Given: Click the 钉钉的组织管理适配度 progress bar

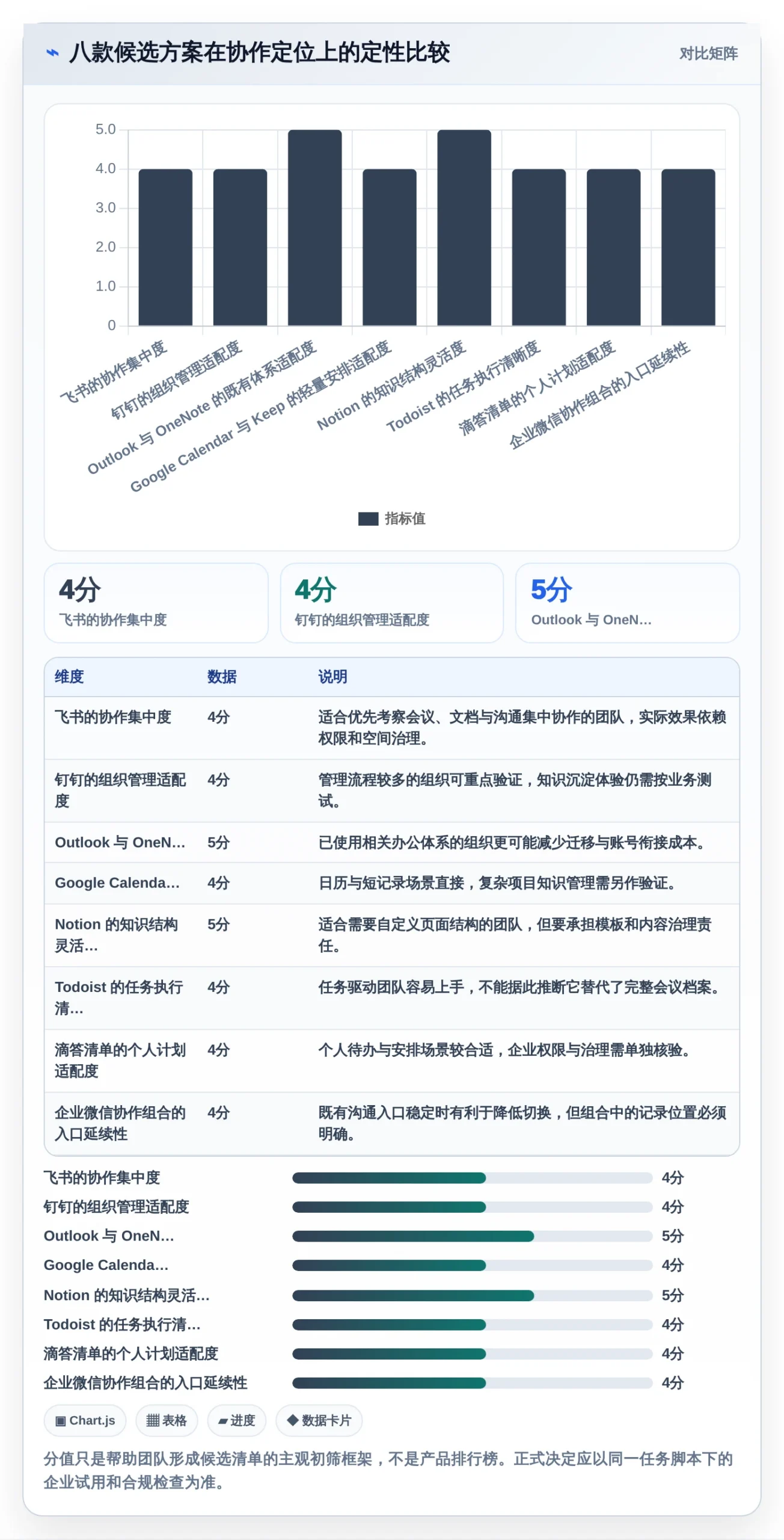Looking at the screenshot, I should (472, 1207).
